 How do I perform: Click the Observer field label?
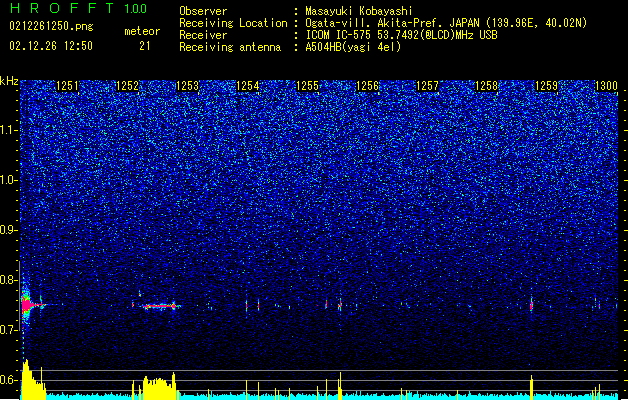pos(203,11)
